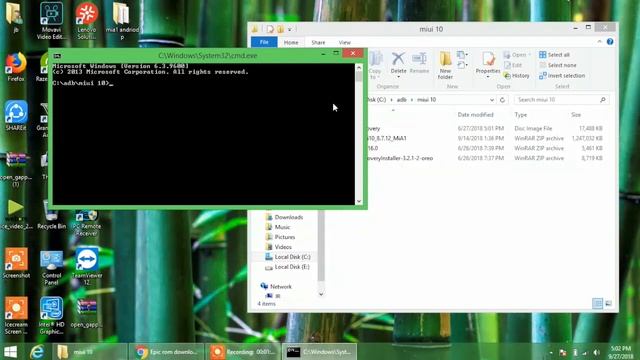Click History in the Open group
Viewport: 640px width, 360px height.
pyautogui.click(x=517, y=76)
